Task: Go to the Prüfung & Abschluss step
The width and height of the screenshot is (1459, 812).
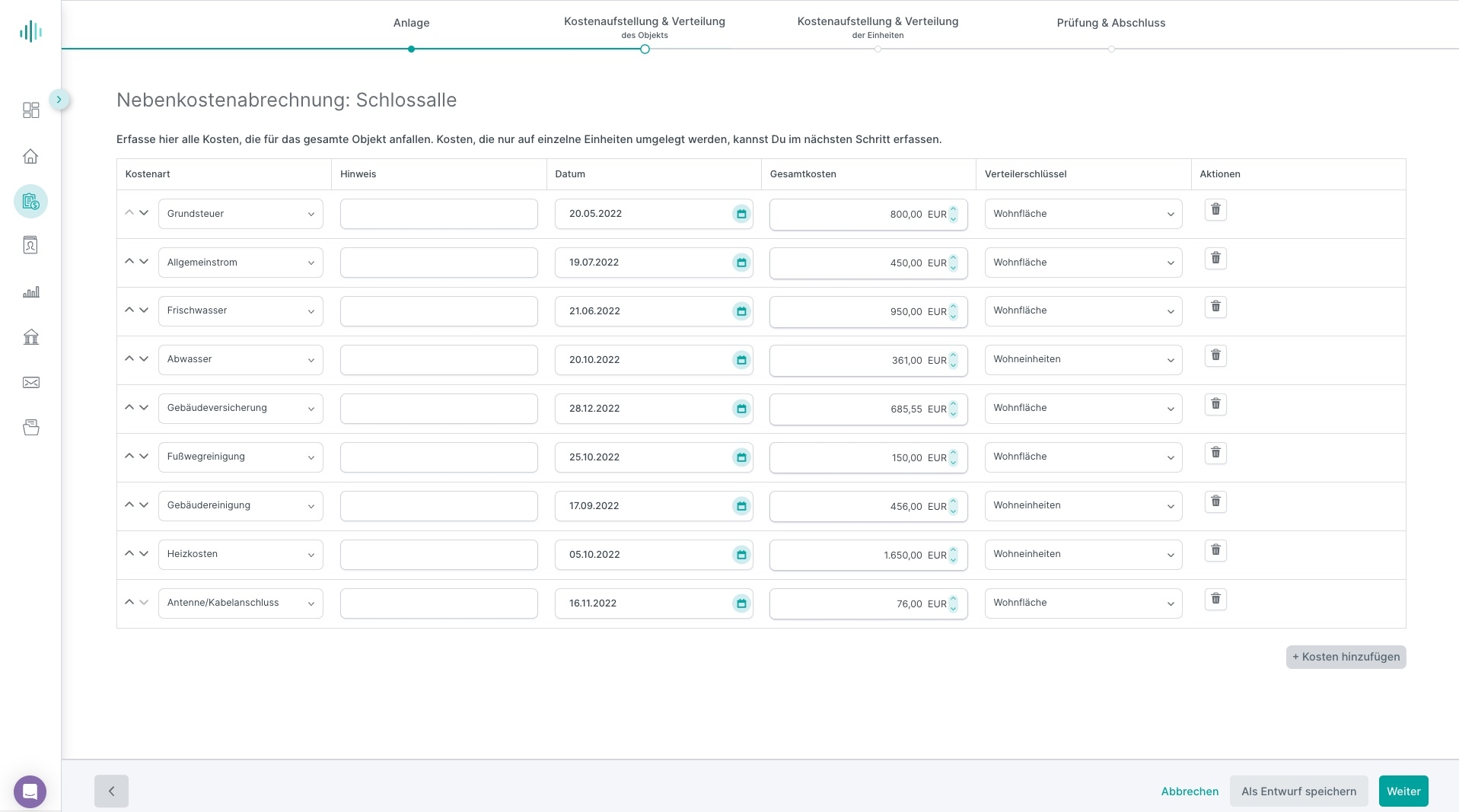Action: 1111,23
